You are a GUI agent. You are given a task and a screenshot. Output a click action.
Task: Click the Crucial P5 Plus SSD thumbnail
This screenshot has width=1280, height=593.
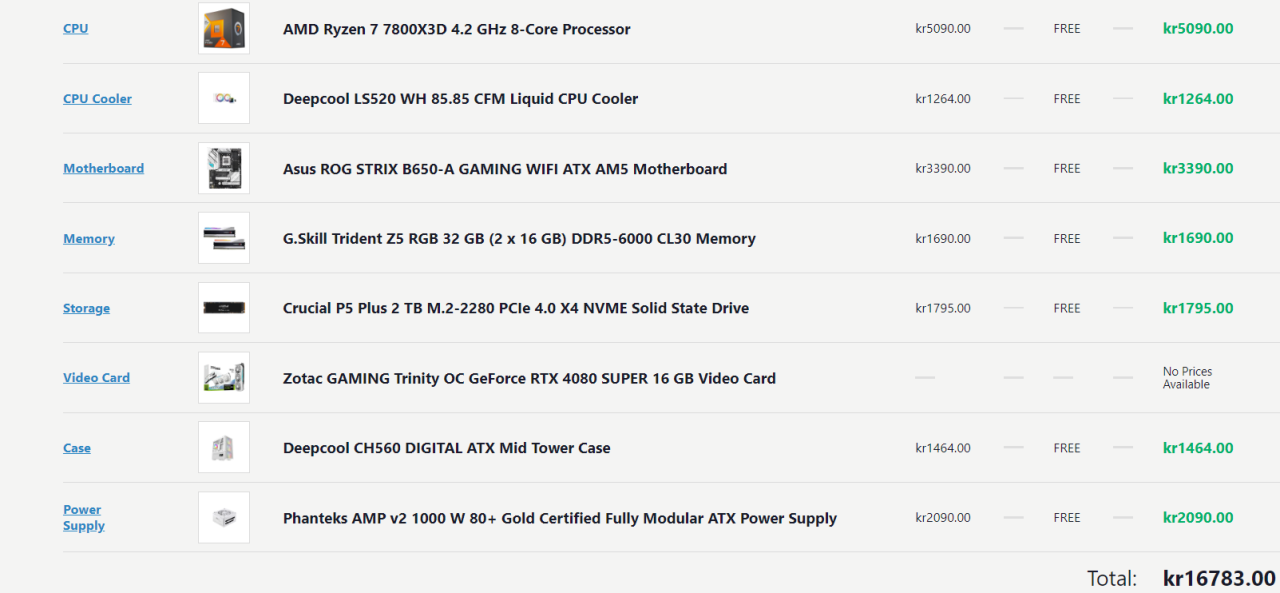223,308
